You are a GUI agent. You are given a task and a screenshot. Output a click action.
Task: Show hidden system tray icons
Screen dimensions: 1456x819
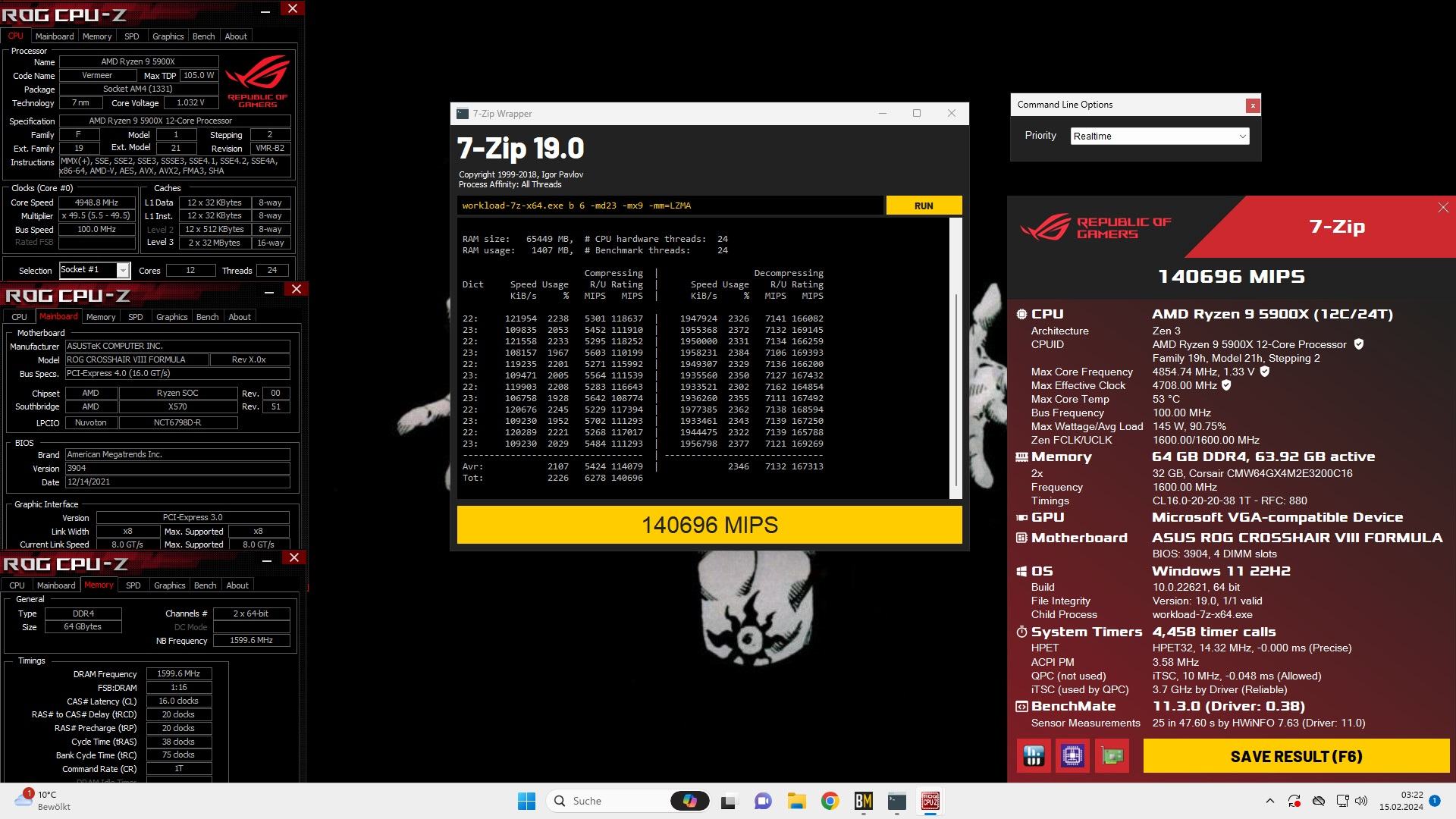coord(1269,801)
